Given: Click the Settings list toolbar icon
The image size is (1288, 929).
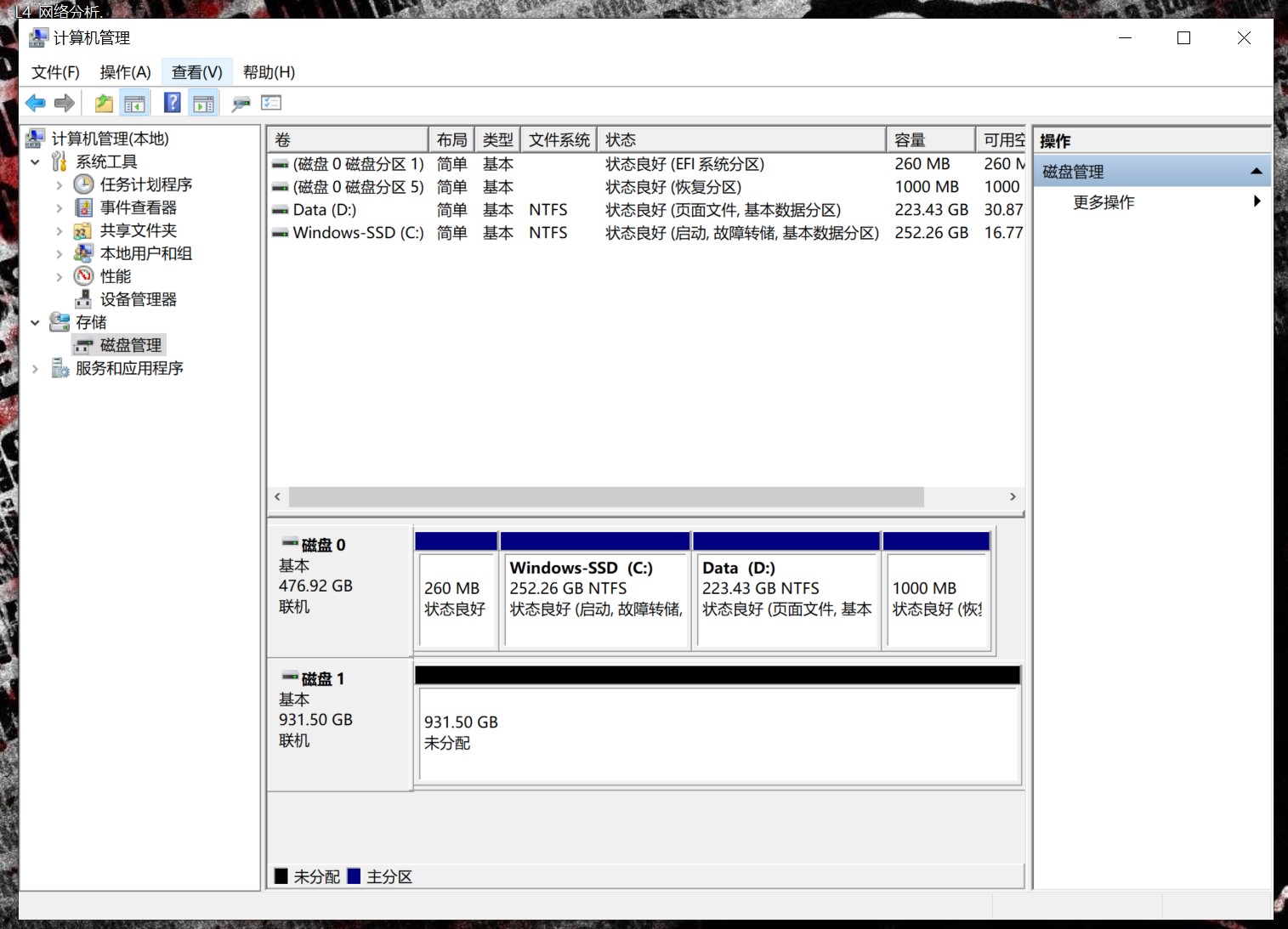Looking at the screenshot, I should click(271, 103).
